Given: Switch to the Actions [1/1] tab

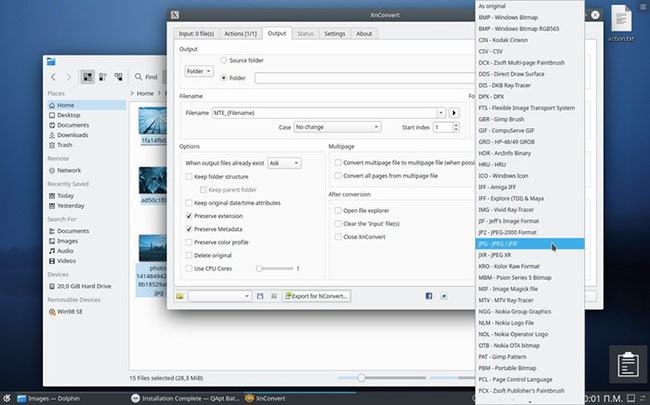Looking at the screenshot, I should point(240,34).
